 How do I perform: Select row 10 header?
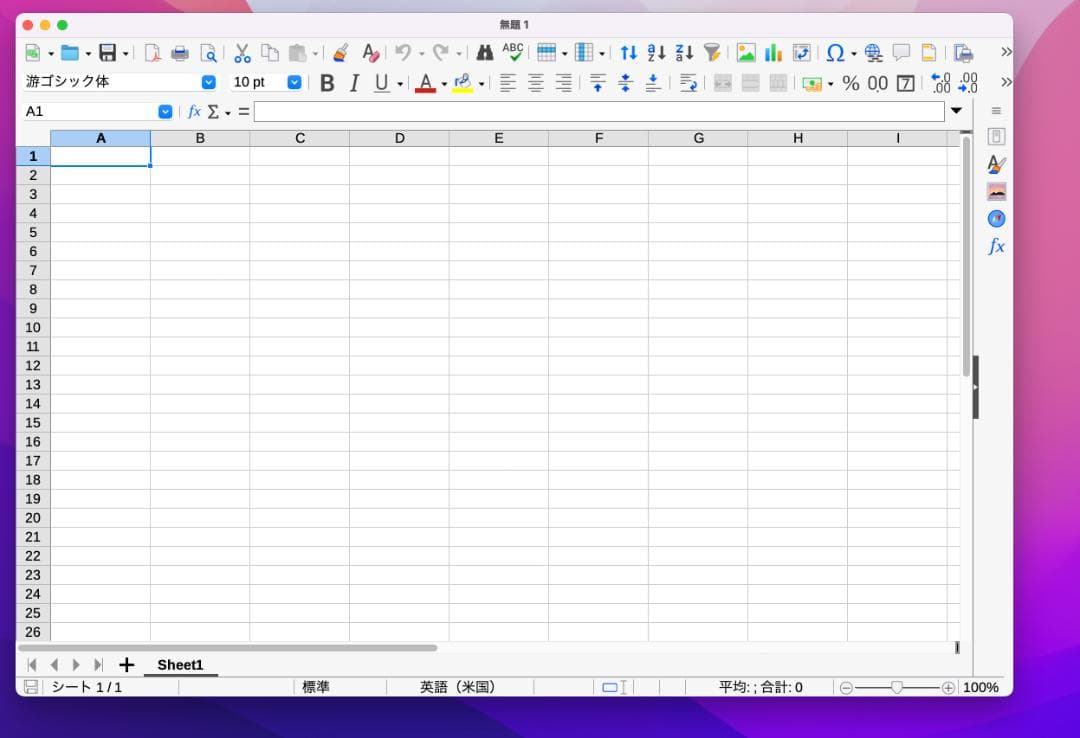tap(33, 327)
